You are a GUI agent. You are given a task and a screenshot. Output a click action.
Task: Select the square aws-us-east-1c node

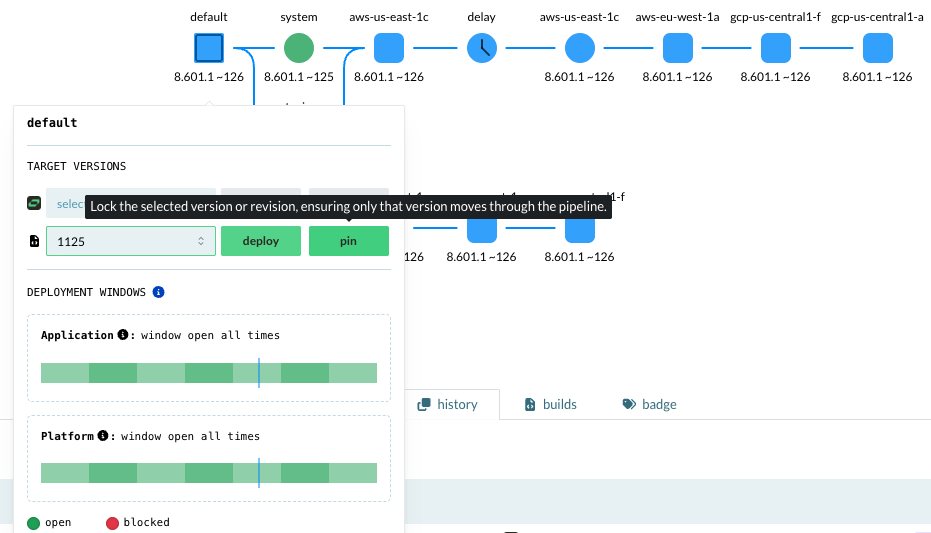[x=389, y=48]
